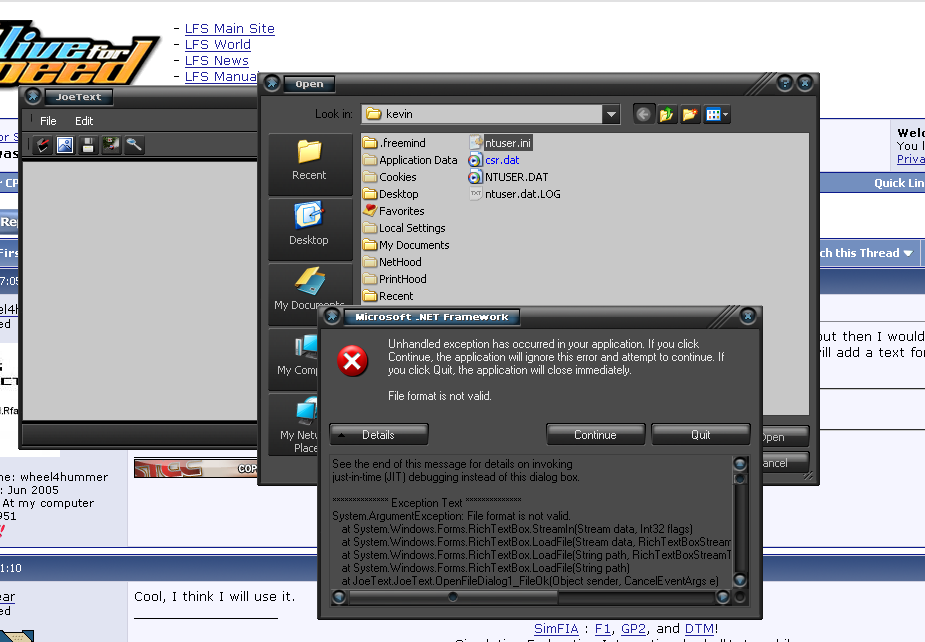This screenshot has height=642, width=925.
Task: Open the DTM link in the signature
Action: point(699,629)
